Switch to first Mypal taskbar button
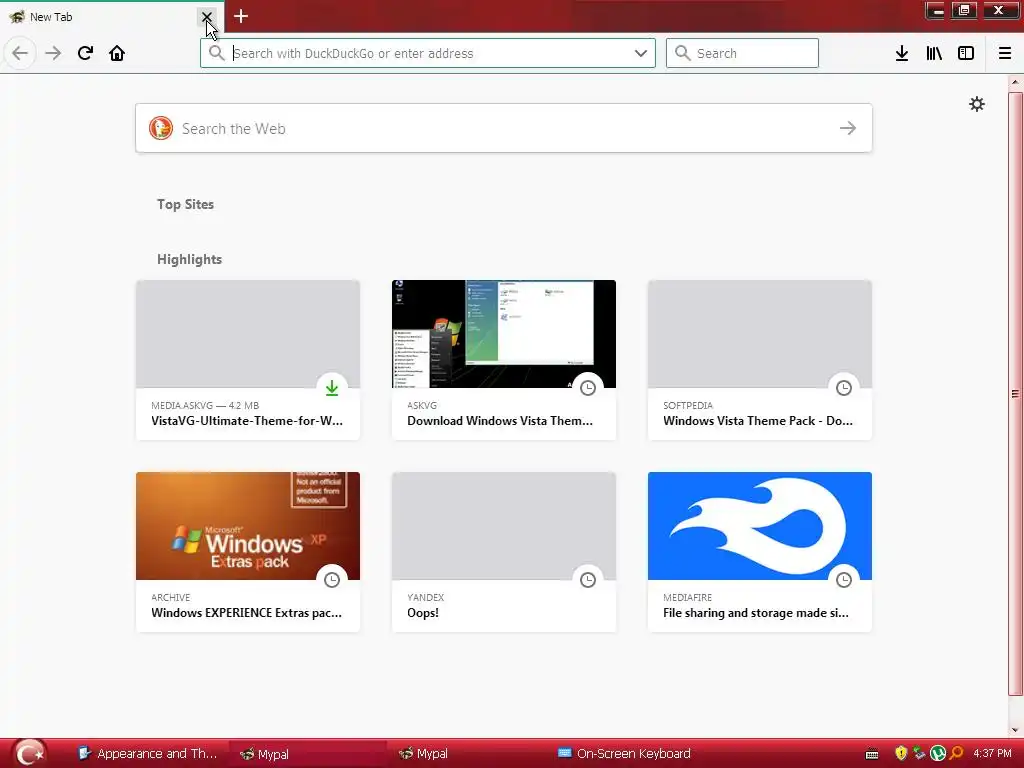 click(x=307, y=754)
